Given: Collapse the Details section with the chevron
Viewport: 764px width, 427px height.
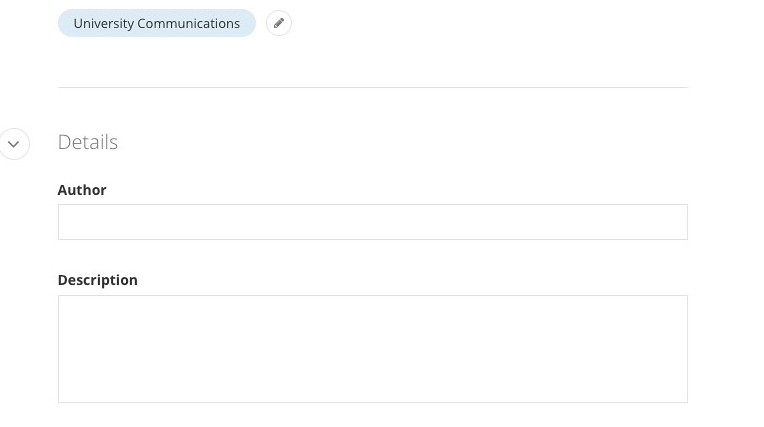Looking at the screenshot, I should pos(14,144).
